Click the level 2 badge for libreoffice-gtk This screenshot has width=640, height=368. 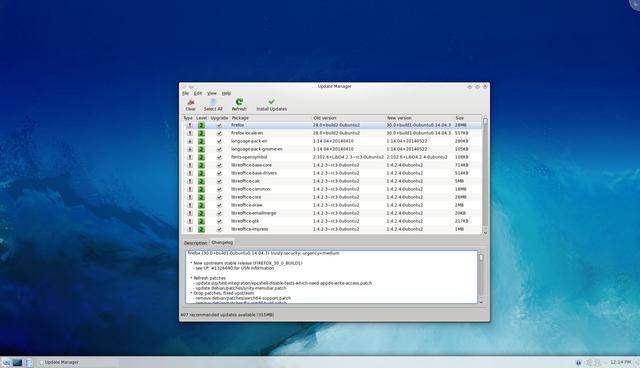pyautogui.click(x=201, y=221)
